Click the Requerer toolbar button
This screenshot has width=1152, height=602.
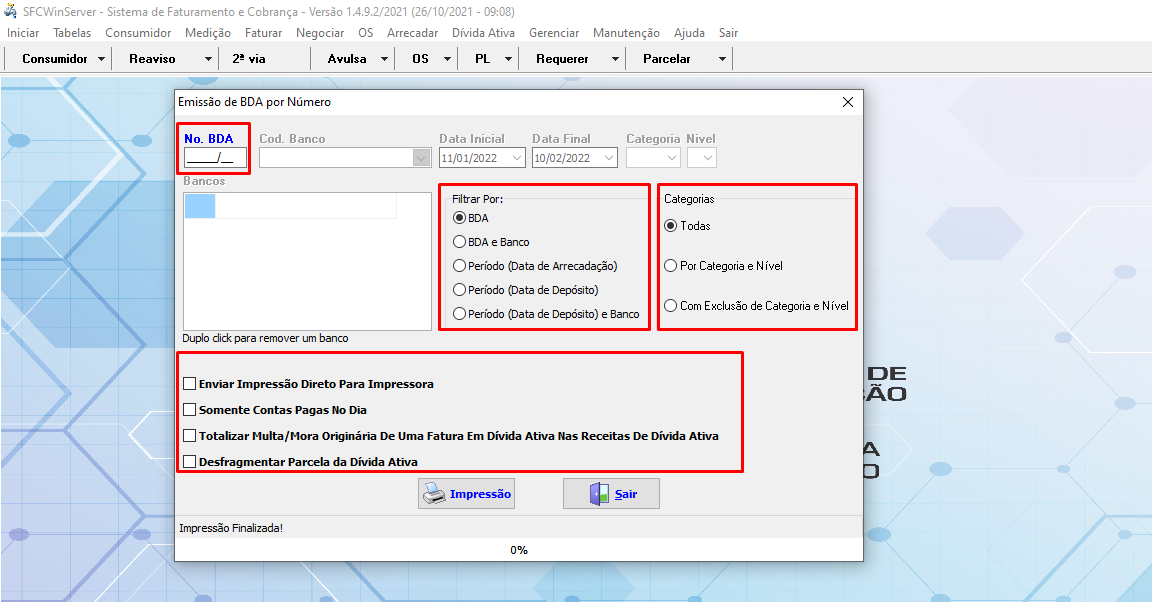coord(562,59)
